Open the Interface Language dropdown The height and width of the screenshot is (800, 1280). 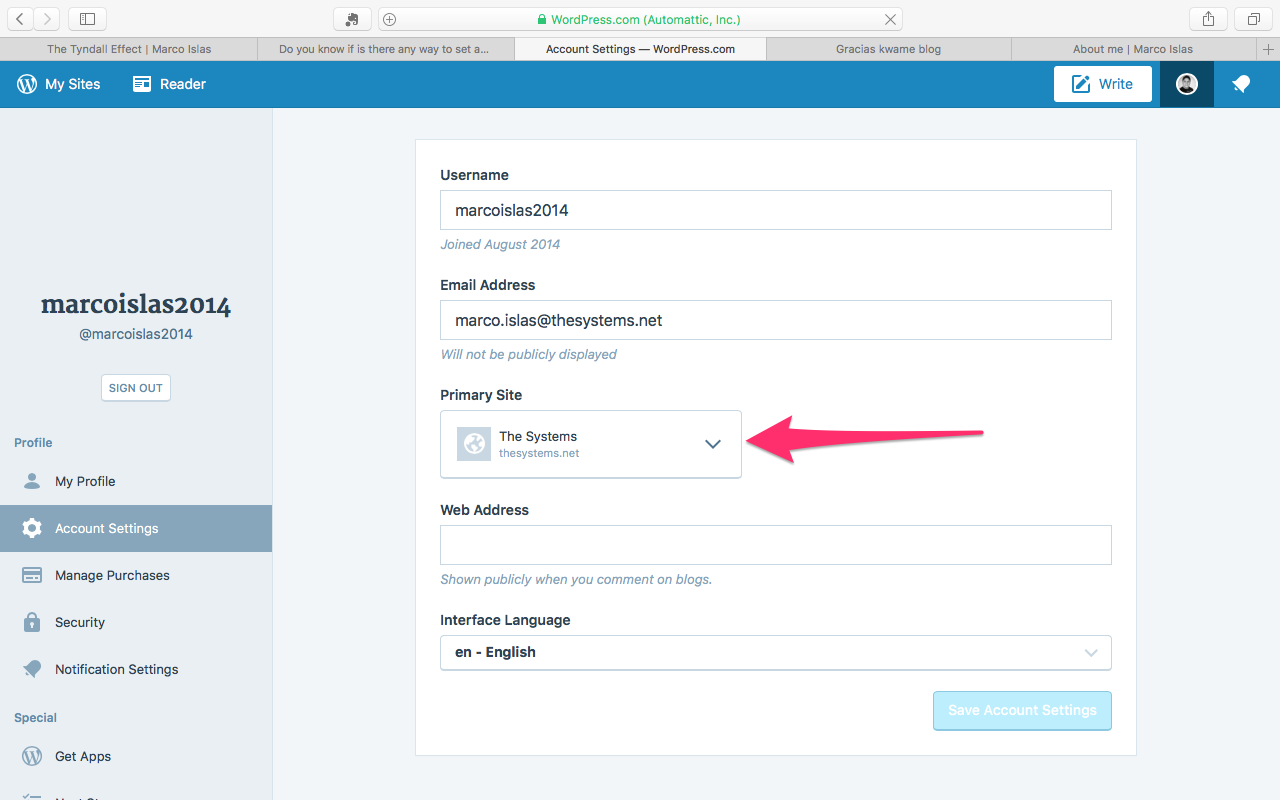coord(776,652)
